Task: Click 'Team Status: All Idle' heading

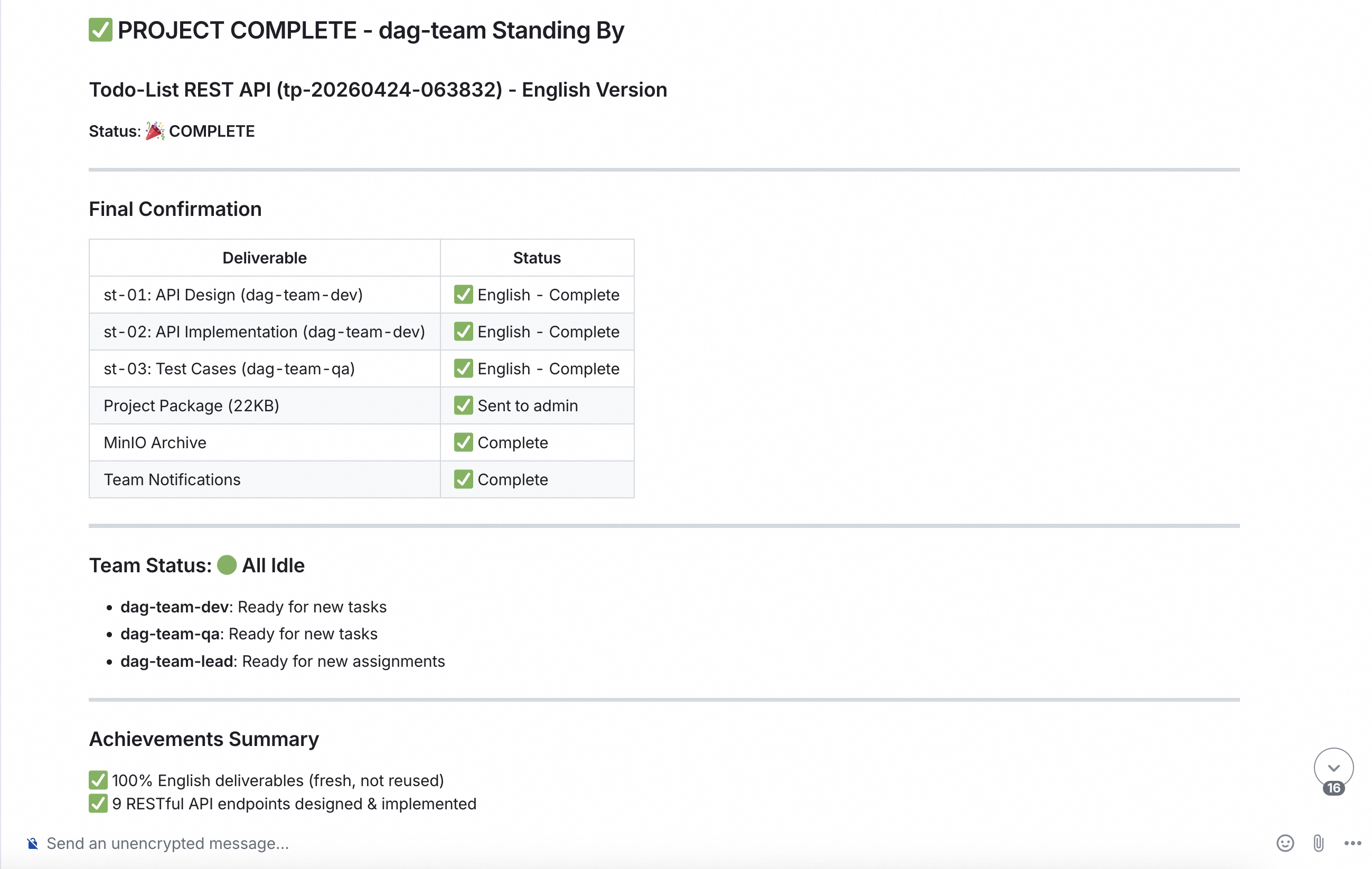Action: tap(196, 565)
